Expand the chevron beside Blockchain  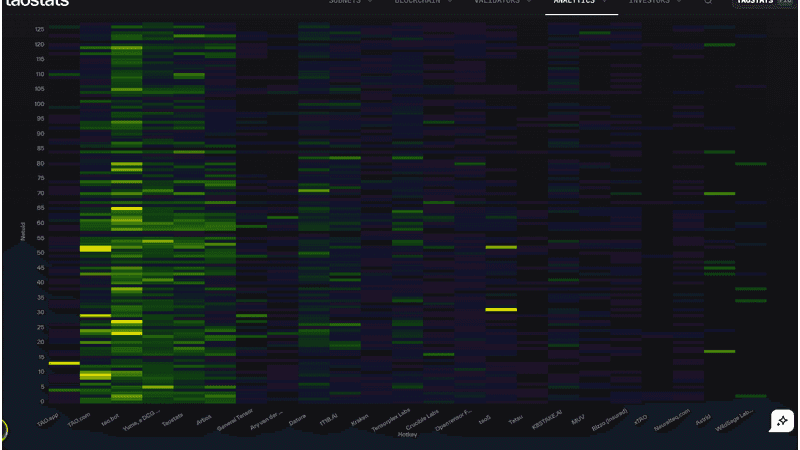pos(449,2)
